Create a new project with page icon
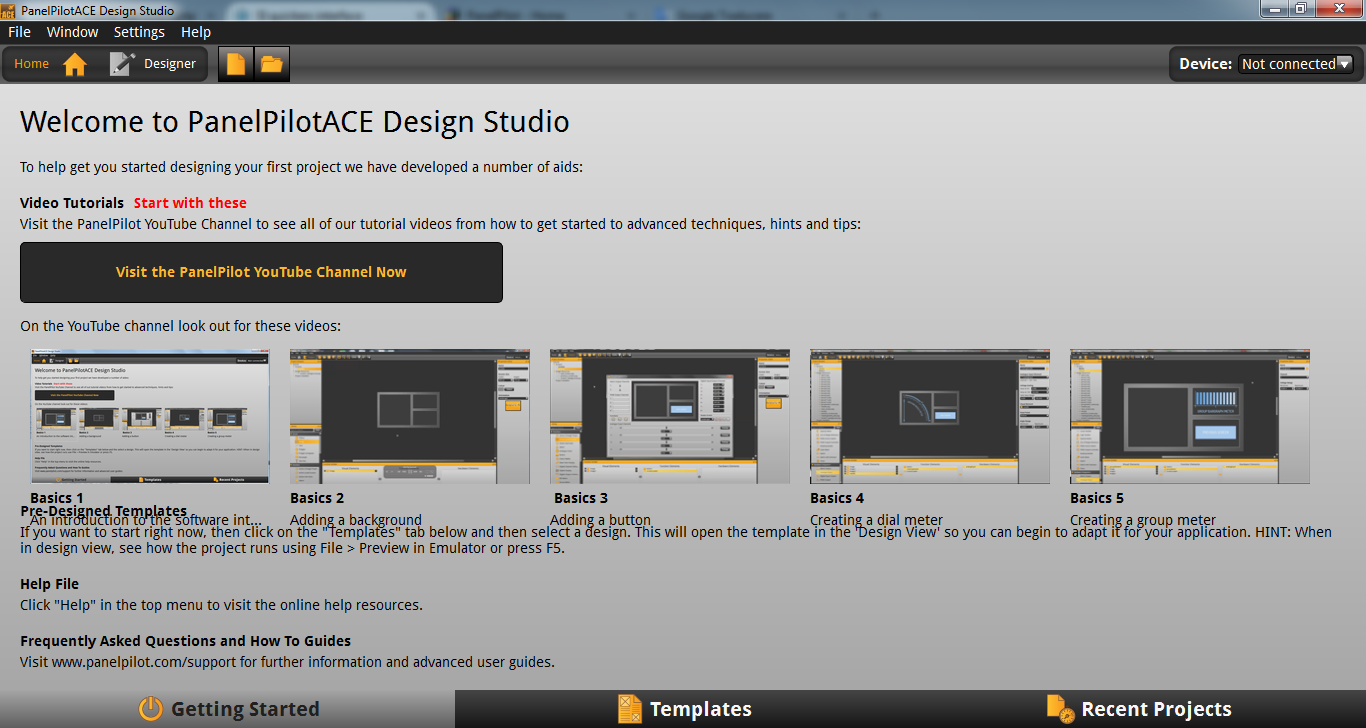Viewport: 1366px width, 728px height. coord(236,64)
